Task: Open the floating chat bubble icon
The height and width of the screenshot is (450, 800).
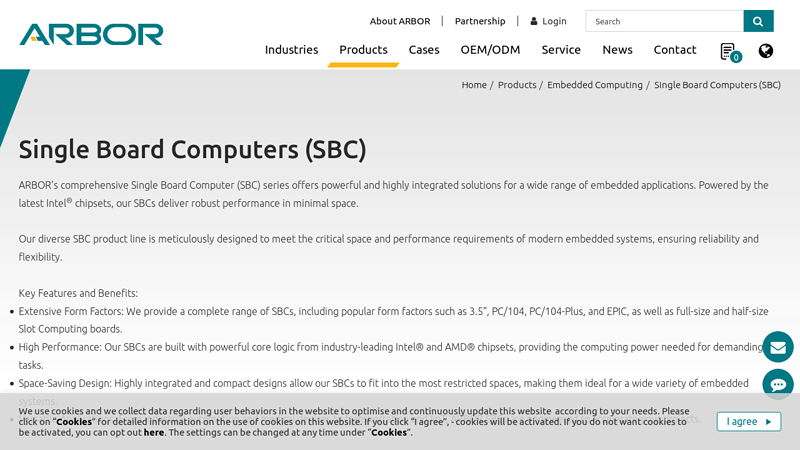Action: 778,384
